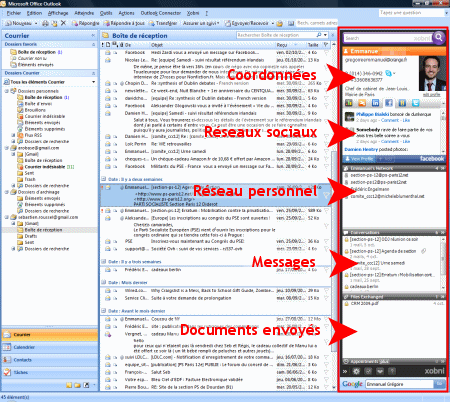Collapse the arobase@gmail.com account node
Viewport: 450px width, 402px height.
pos(6,148)
